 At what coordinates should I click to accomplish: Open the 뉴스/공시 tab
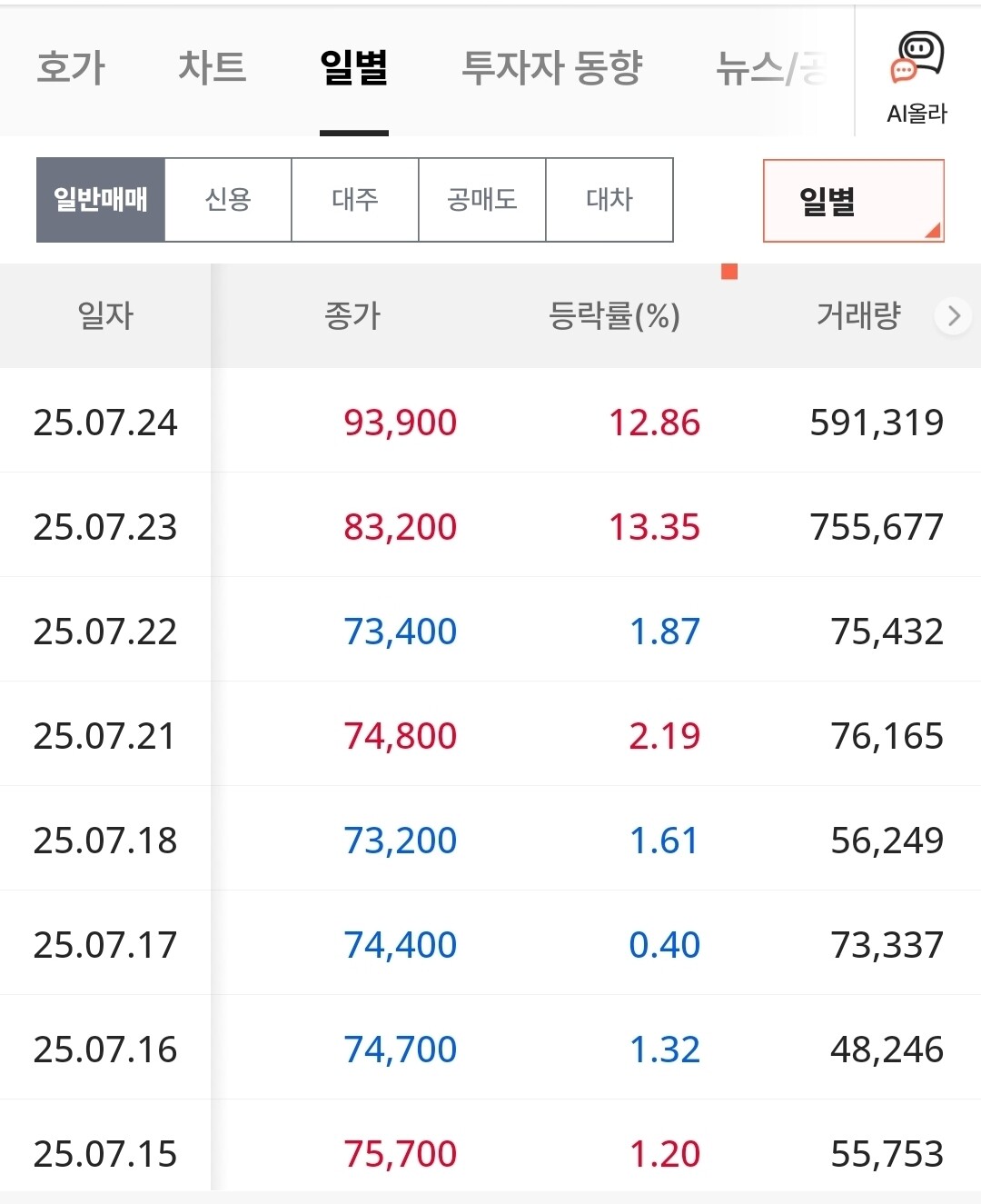coord(772,69)
